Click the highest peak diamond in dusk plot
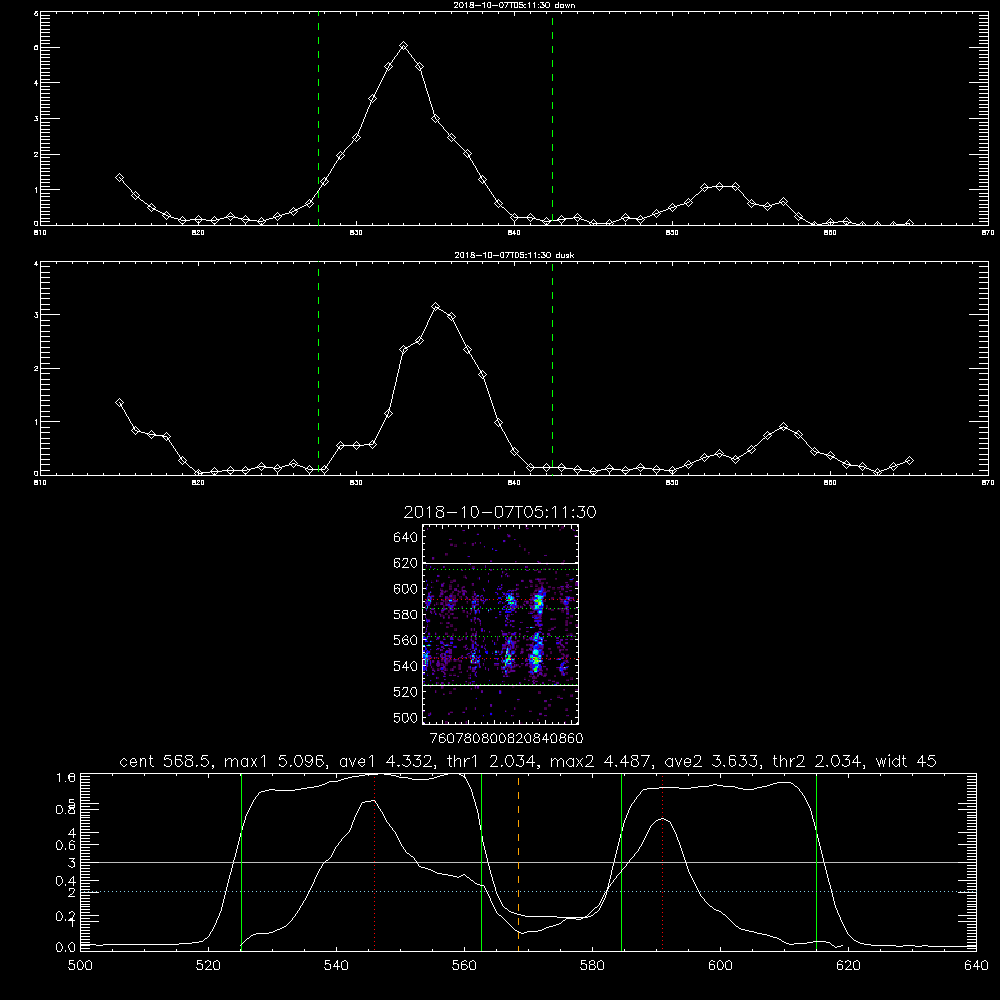1000x1000 pixels. pyautogui.click(x=436, y=307)
